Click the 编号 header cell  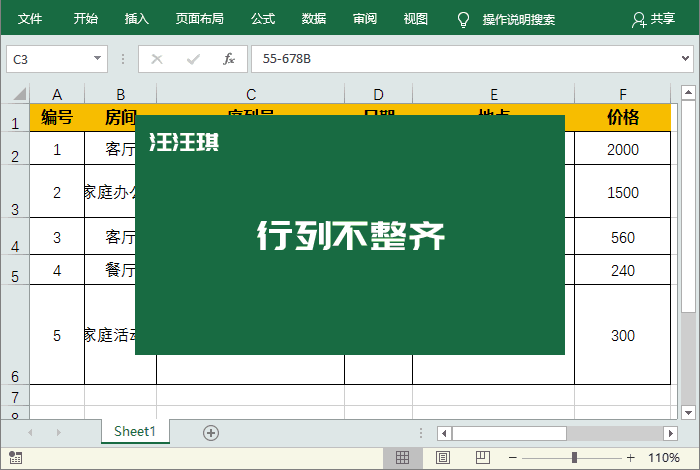57,118
